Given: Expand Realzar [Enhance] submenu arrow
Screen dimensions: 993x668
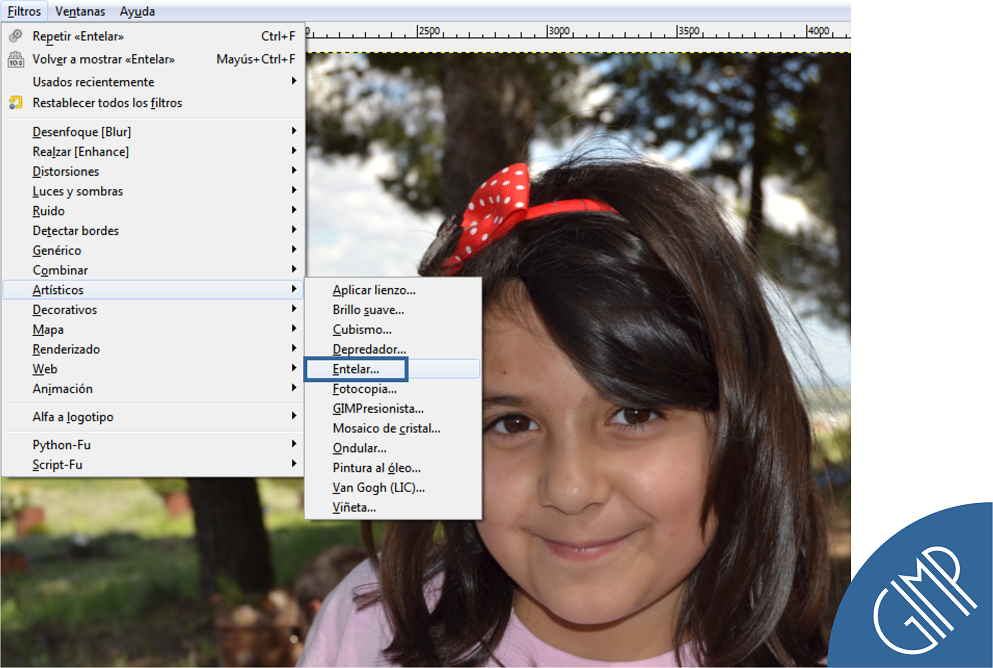Looking at the screenshot, I should pos(294,151).
